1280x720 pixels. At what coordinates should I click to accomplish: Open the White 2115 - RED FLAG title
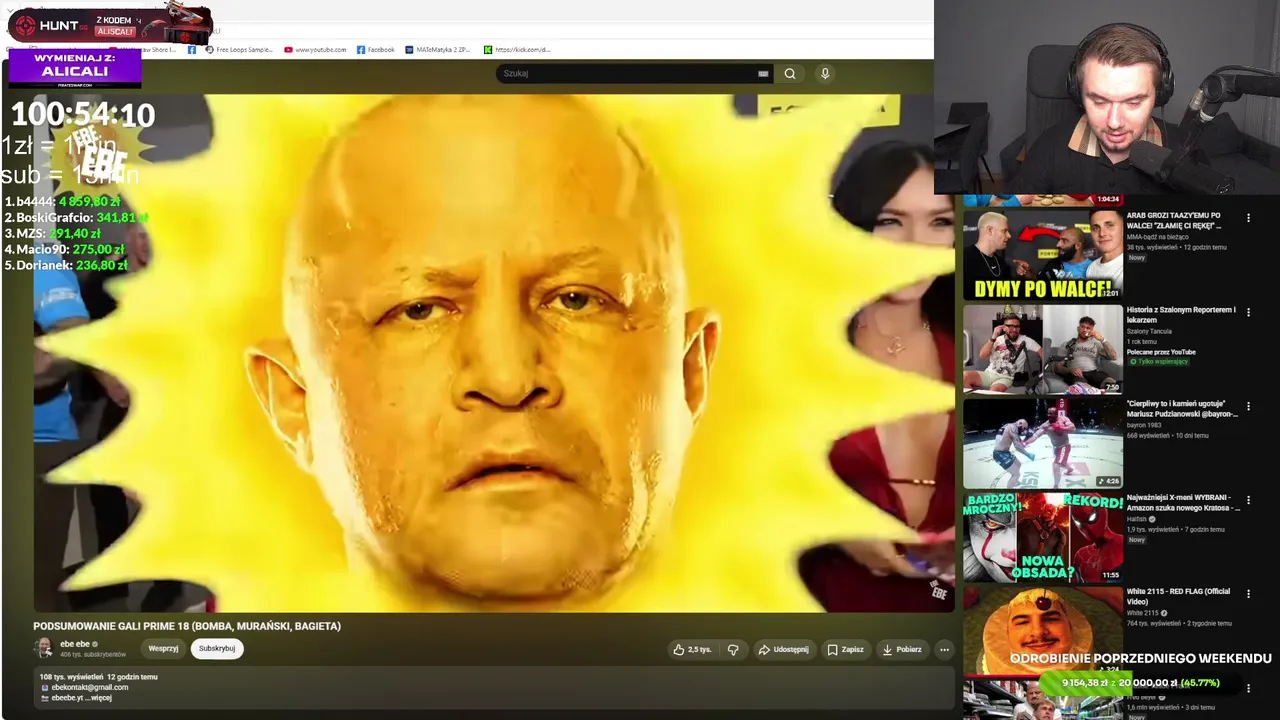coord(1178,596)
